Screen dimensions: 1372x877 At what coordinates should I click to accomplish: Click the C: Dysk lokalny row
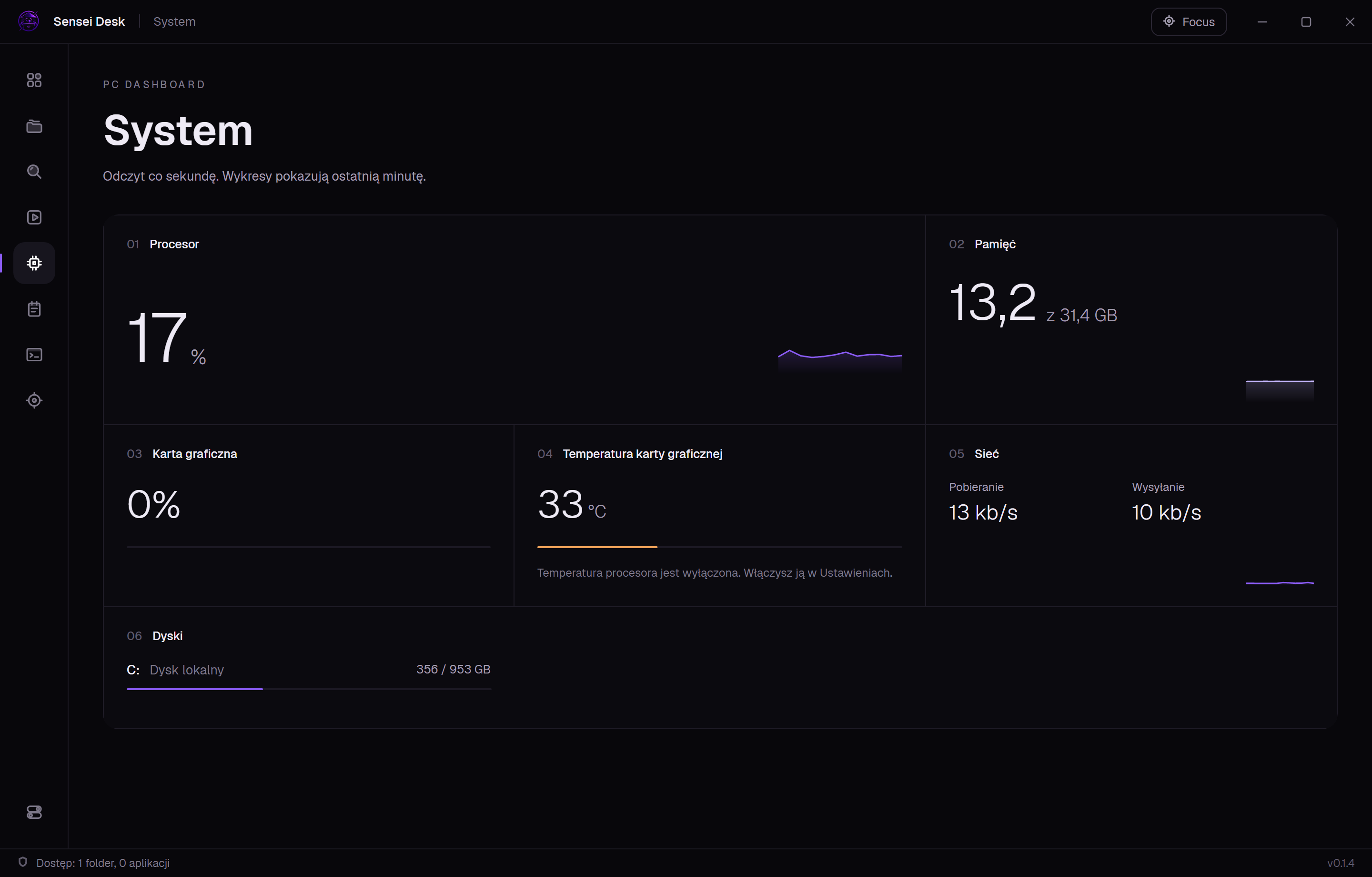coord(308,670)
